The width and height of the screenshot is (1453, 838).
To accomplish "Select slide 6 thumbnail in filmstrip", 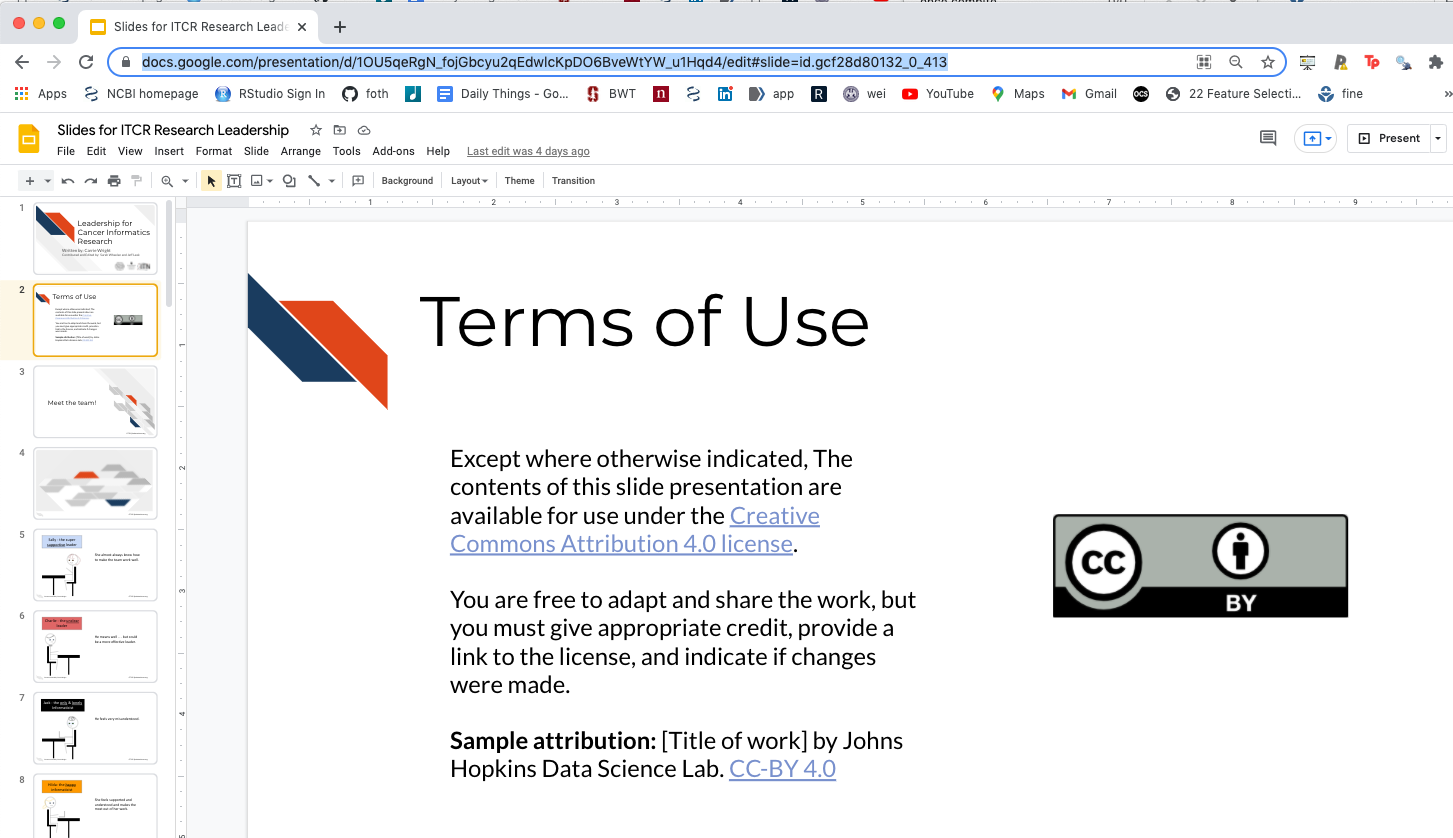I will [95, 647].
